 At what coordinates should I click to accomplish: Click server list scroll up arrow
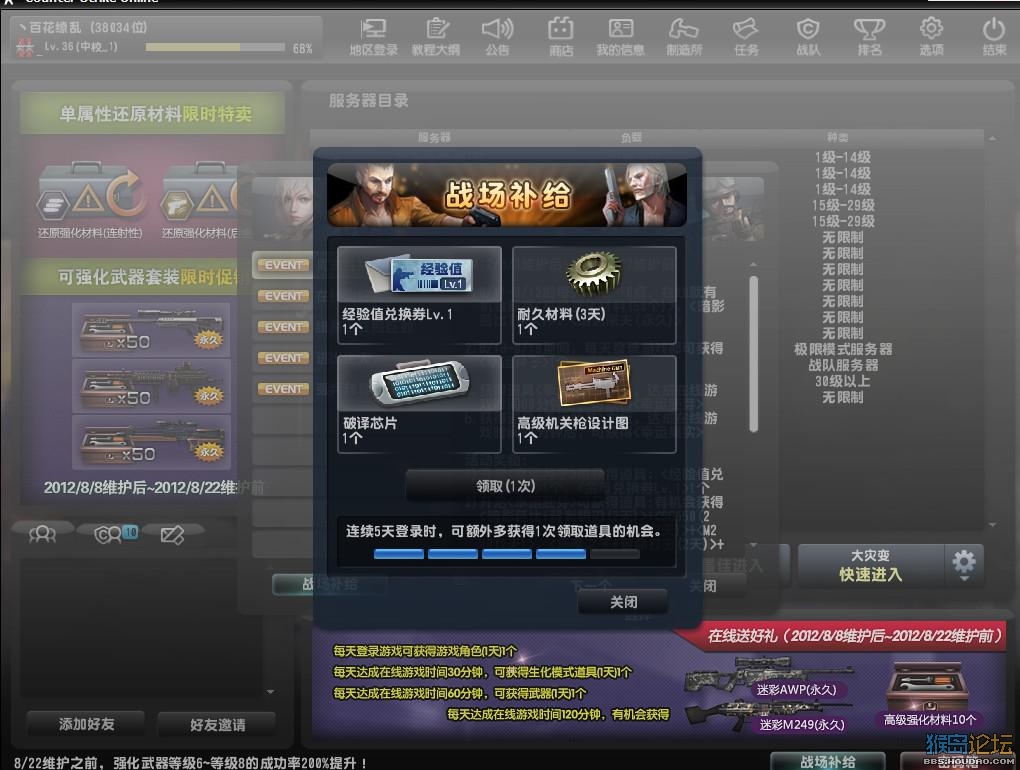pyautogui.click(x=992, y=139)
